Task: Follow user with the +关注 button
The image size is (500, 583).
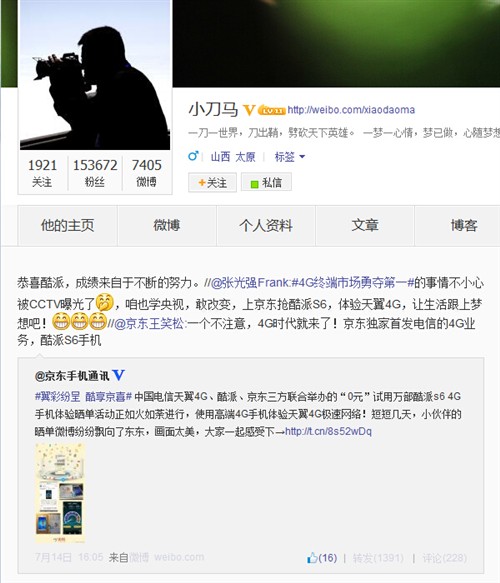Action: (x=212, y=182)
